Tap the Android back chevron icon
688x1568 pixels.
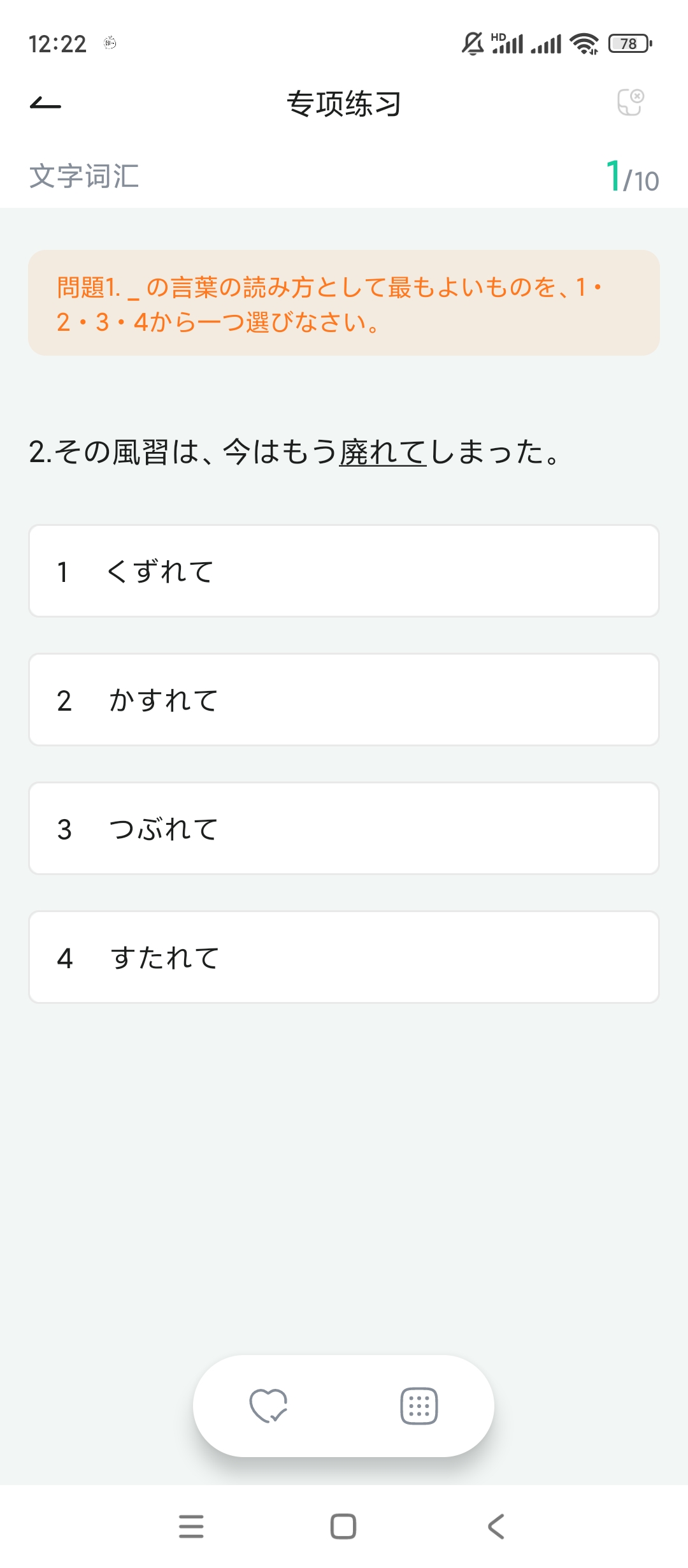496,1526
